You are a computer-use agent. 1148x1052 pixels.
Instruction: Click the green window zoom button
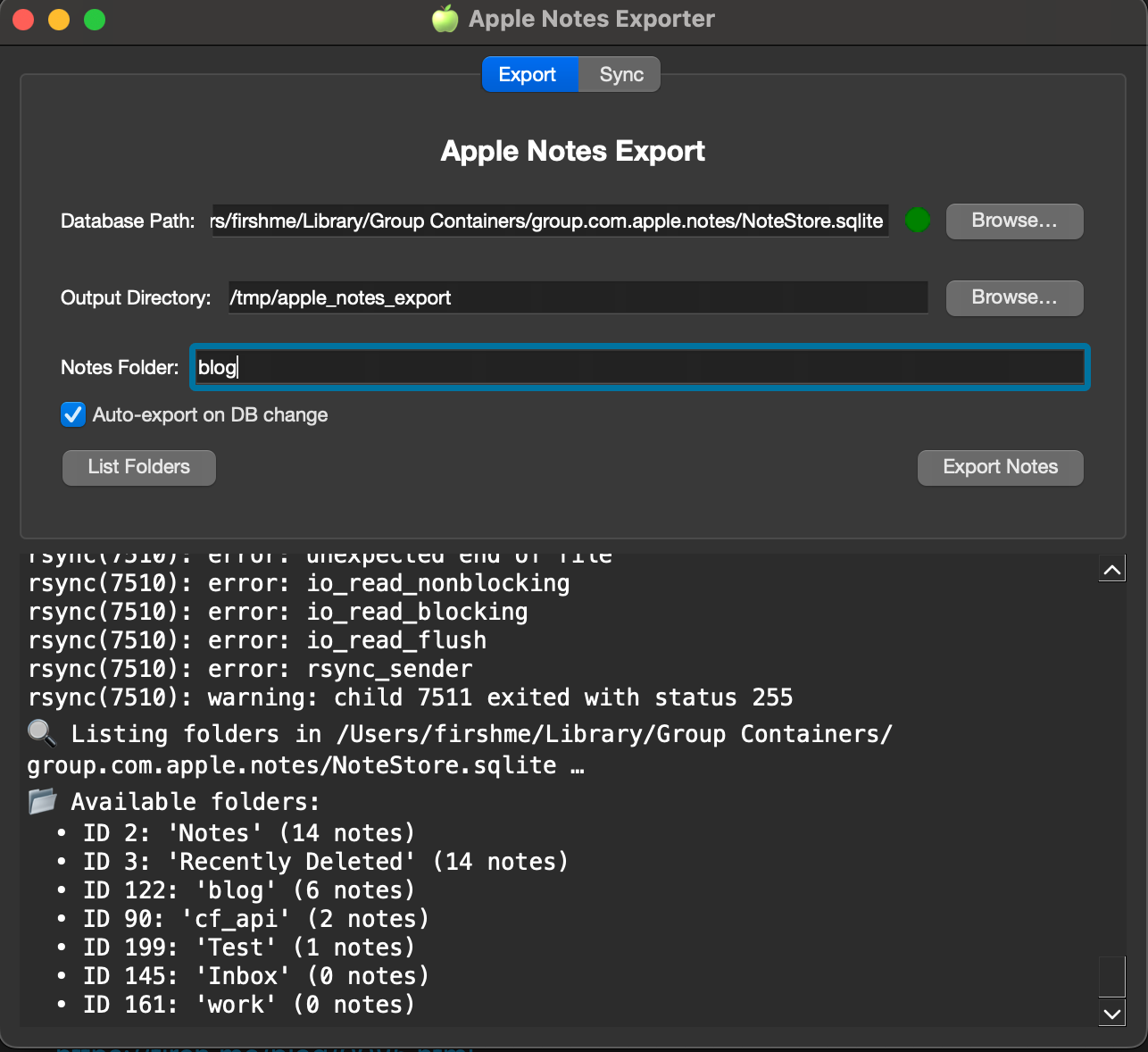95,19
